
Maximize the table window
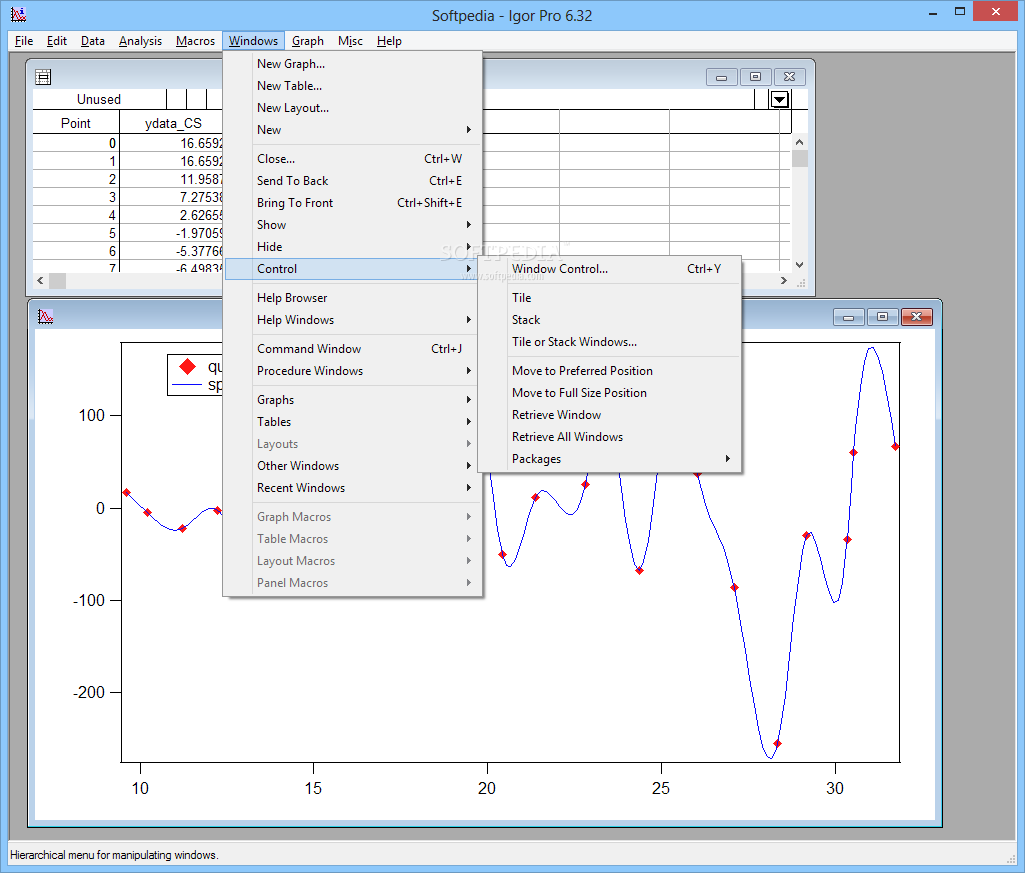pyautogui.click(x=756, y=77)
